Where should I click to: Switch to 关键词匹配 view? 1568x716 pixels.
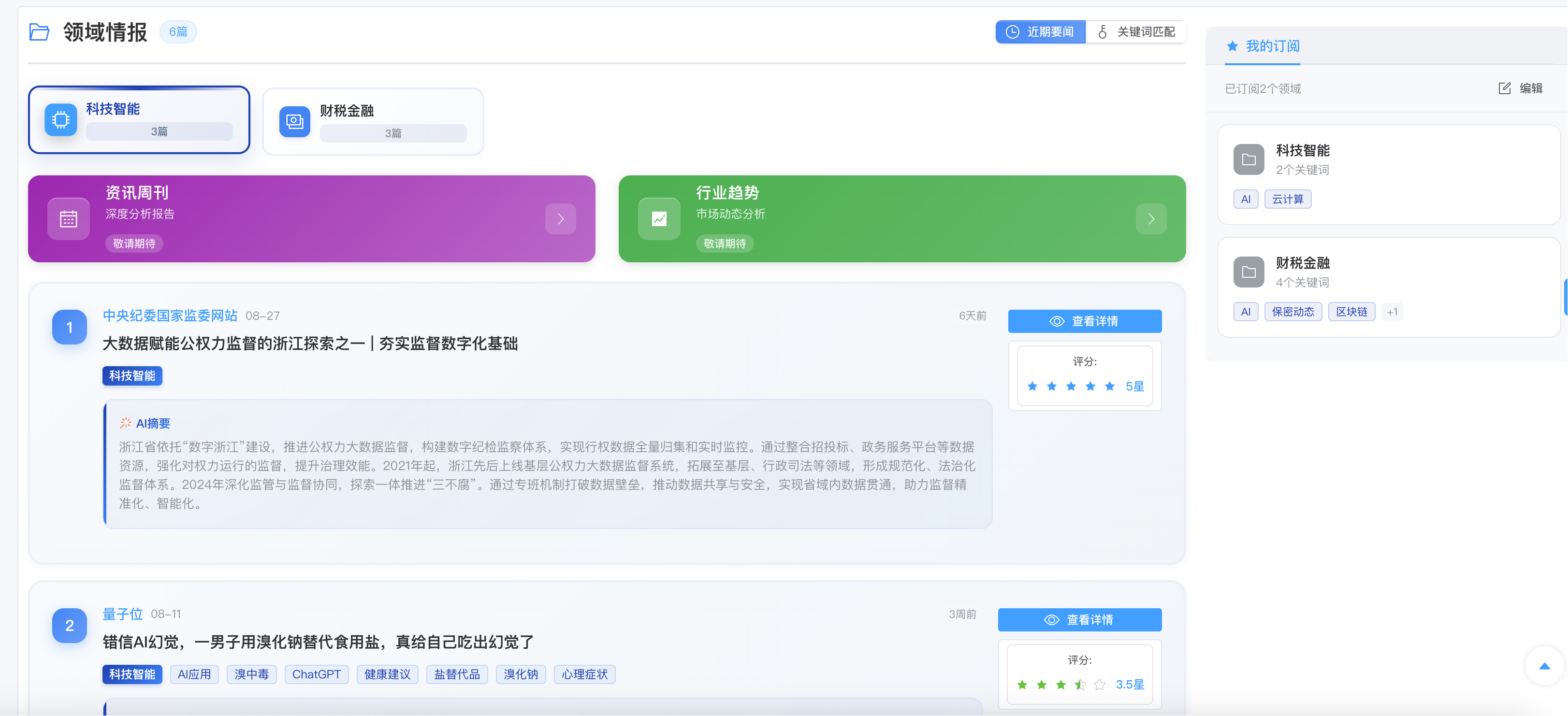(x=1136, y=31)
